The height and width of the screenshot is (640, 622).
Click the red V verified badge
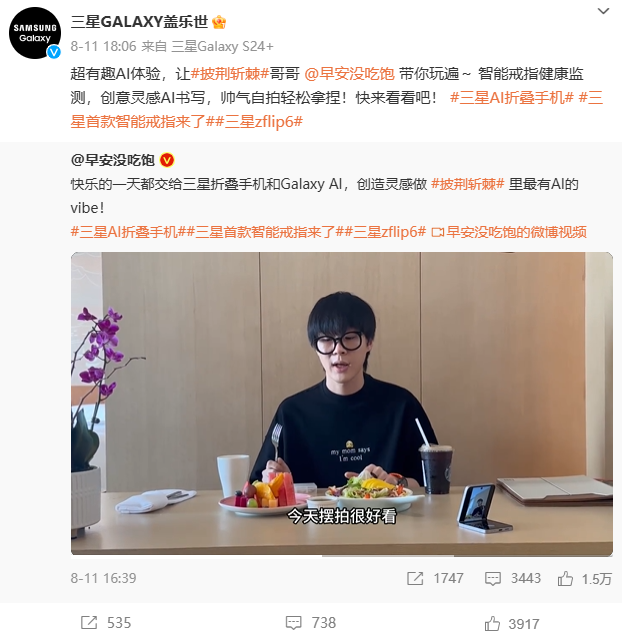point(167,160)
